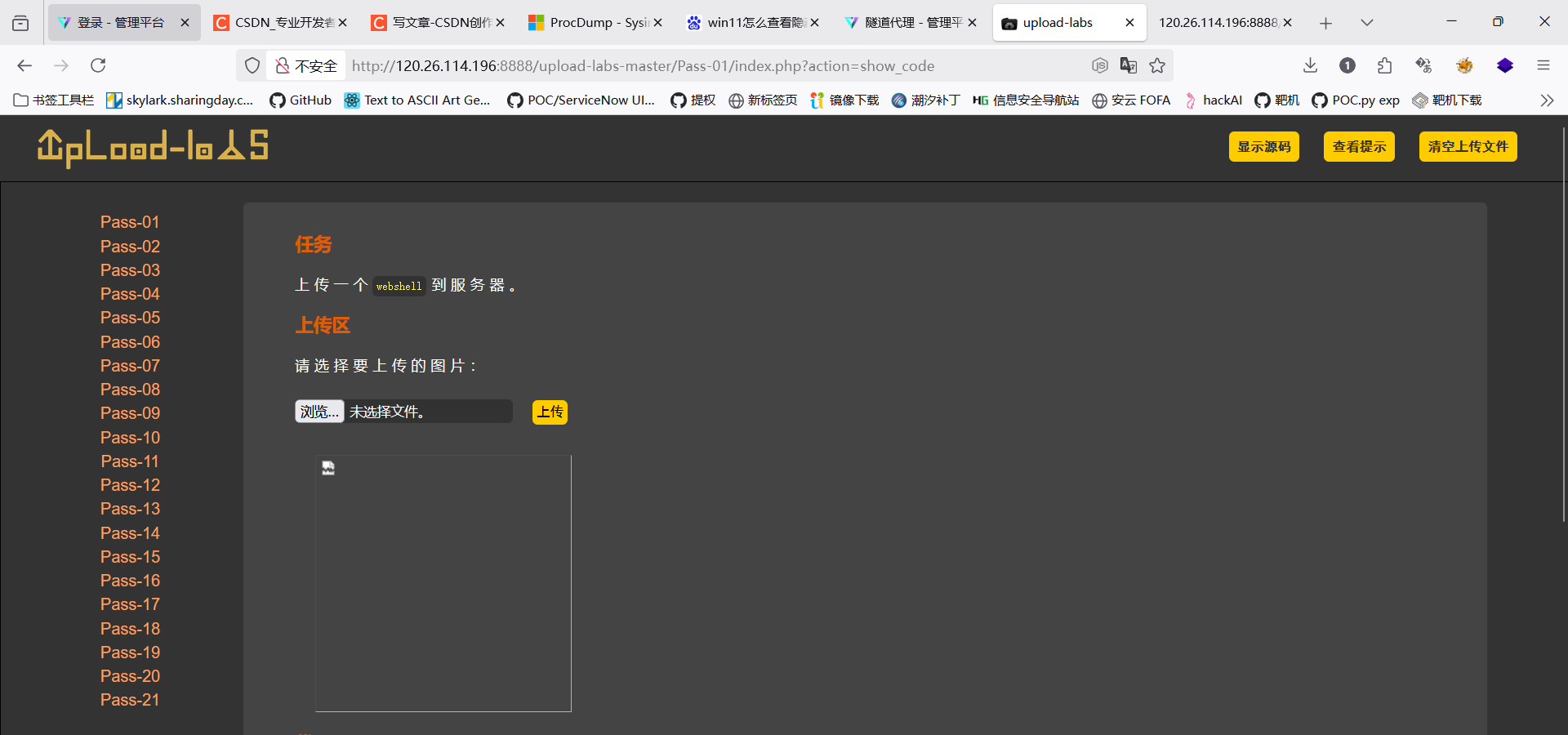The height and width of the screenshot is (735, 1568).
Task: Select Pass-01 in the sidebar
Action: click(x=130, y=222)
